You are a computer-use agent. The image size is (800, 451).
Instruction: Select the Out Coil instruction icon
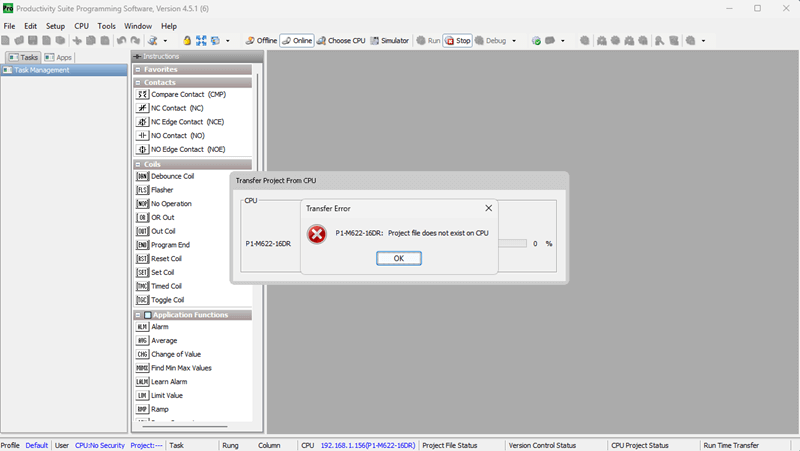pos(142,231)
